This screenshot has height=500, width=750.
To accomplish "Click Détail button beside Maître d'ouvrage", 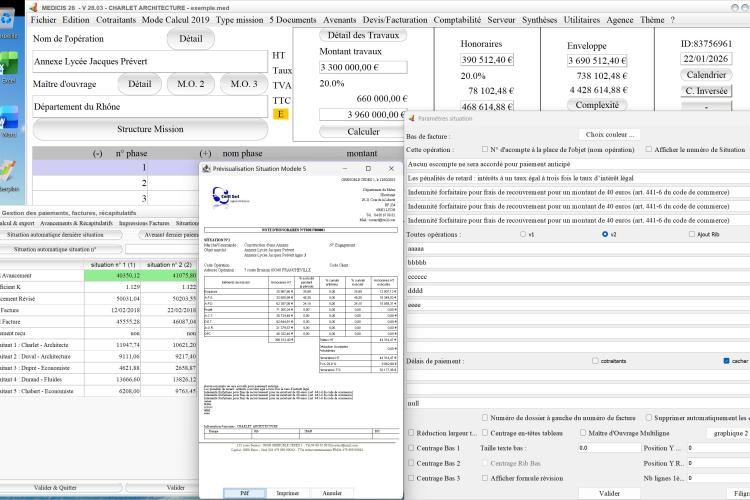I will coord(140,84).
